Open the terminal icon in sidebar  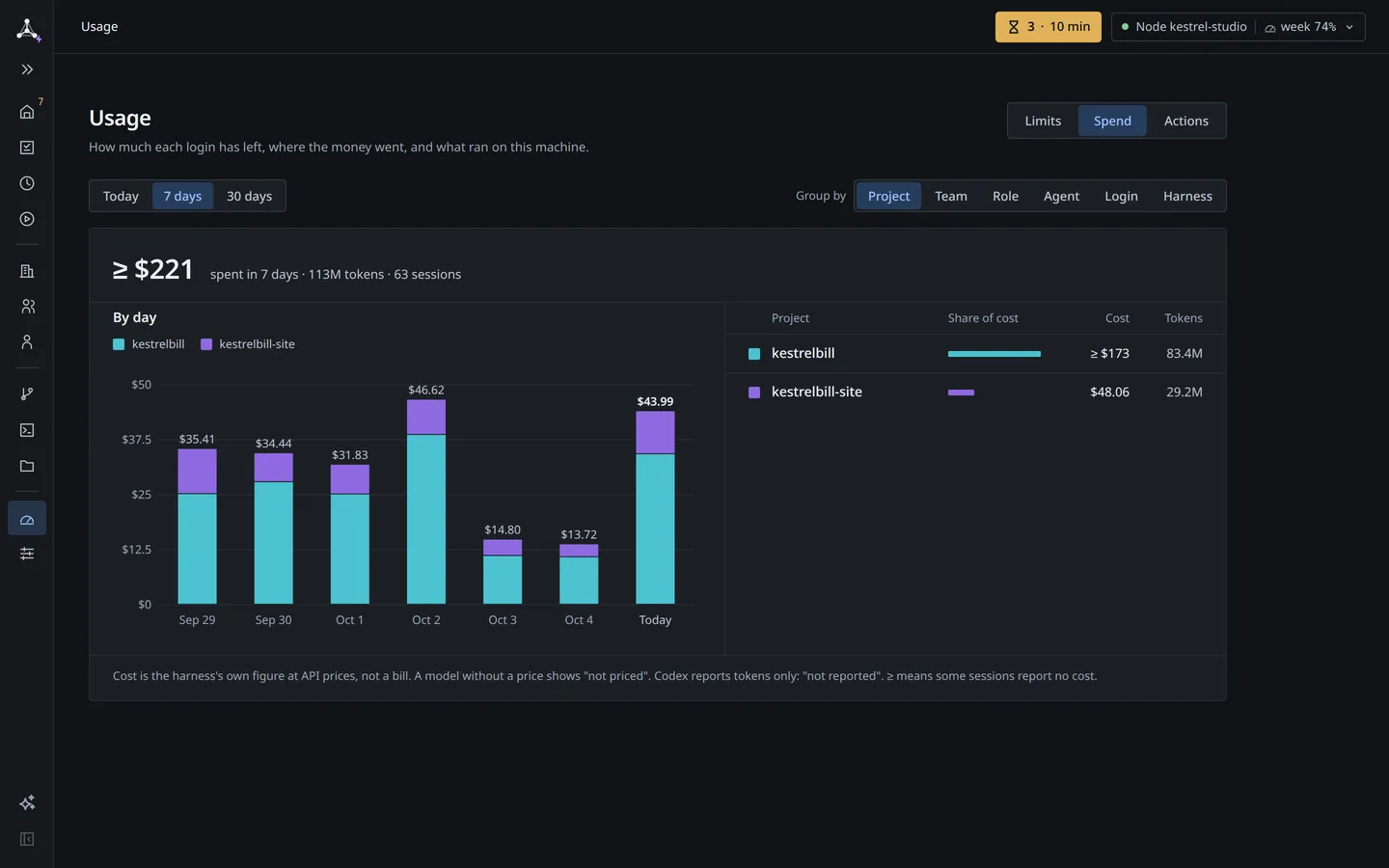27,430
